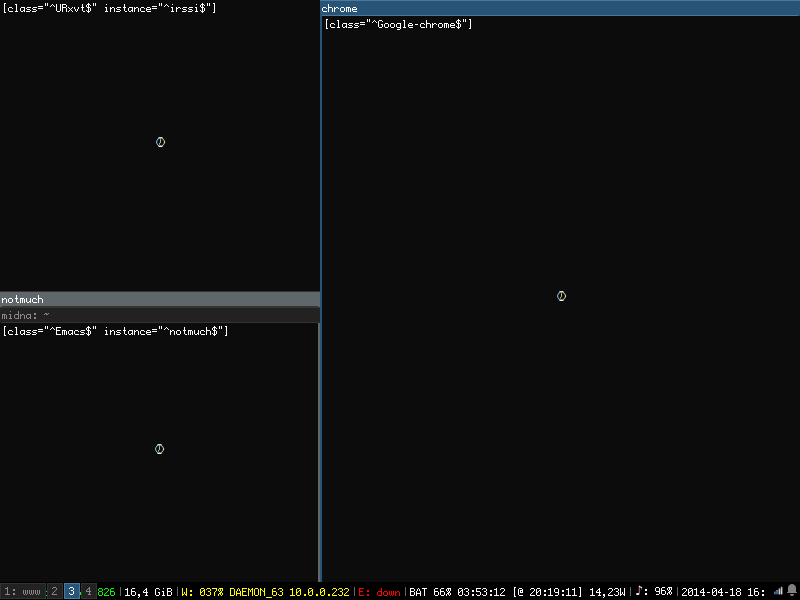The height and width of the screenshot is (600, 800).
Task: Click the music note volume icon
Action: [640, 591]
